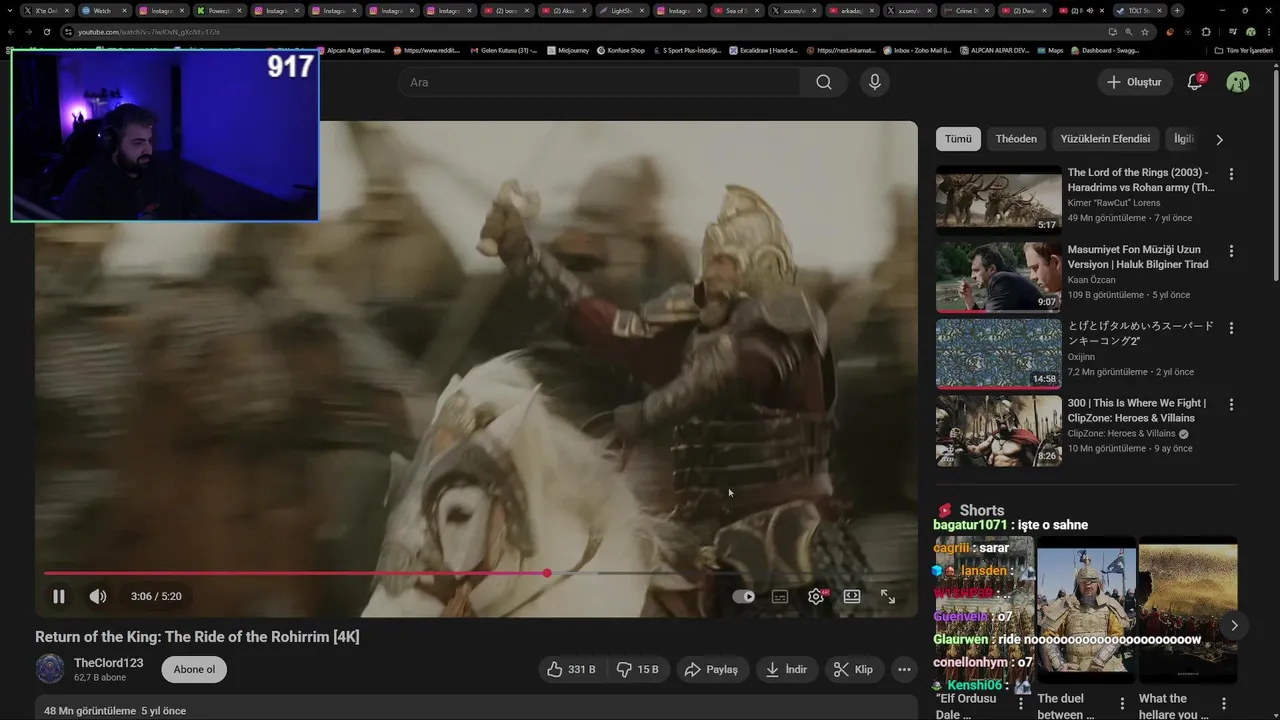Open options for the Oxijinn video
This screenshot has width=1280, height=720.
(x=1231, y=328)
